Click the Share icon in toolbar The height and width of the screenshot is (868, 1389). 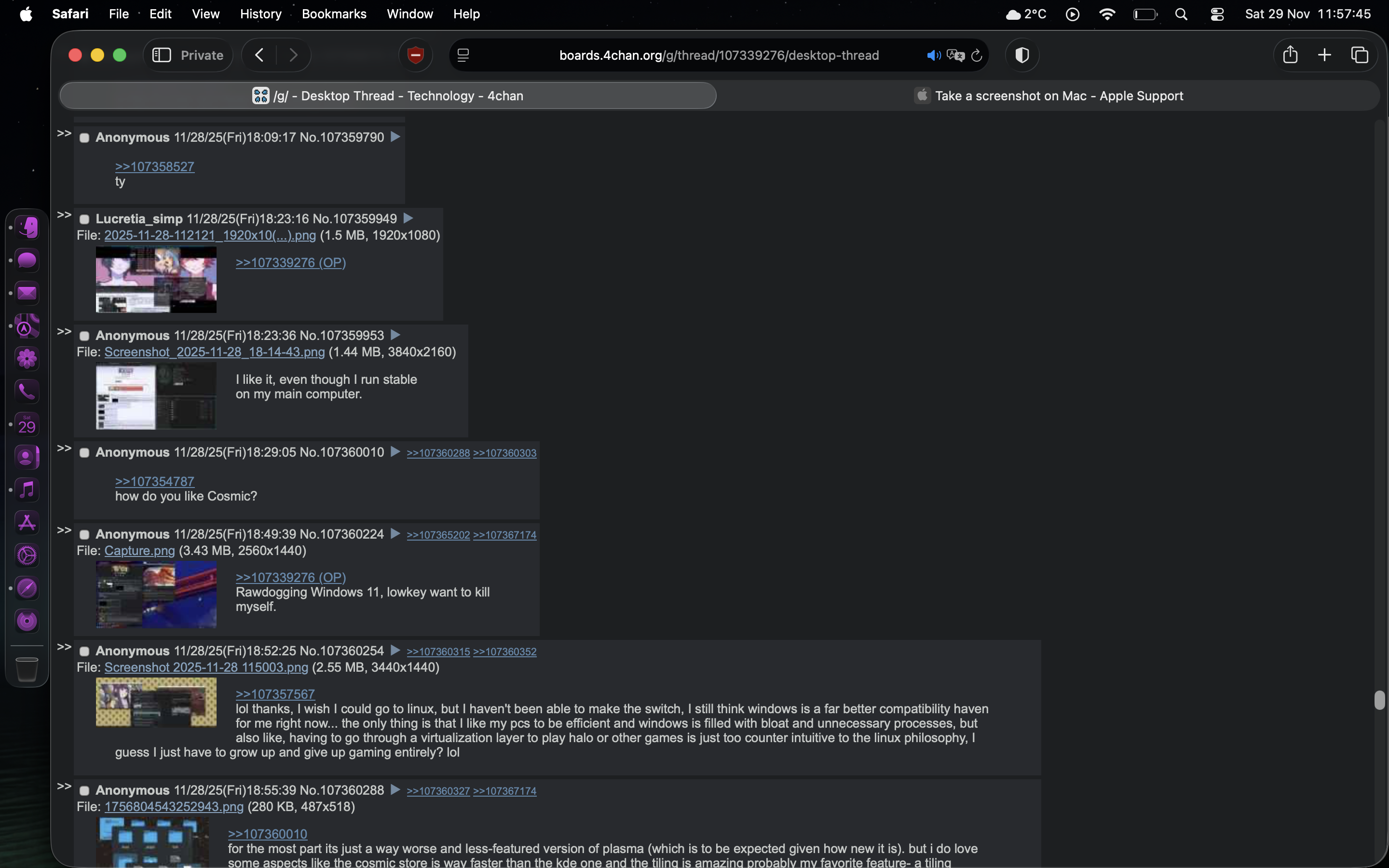pos(1290,54)
